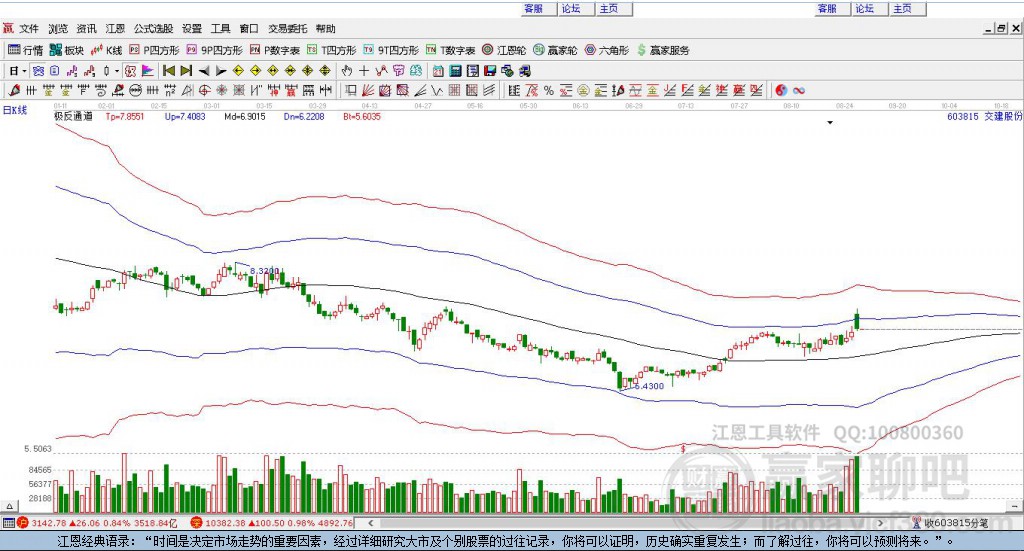Click small black triangle marker above chart
The width and height of the screenshot is (1024, 551).
pos(830,123)
